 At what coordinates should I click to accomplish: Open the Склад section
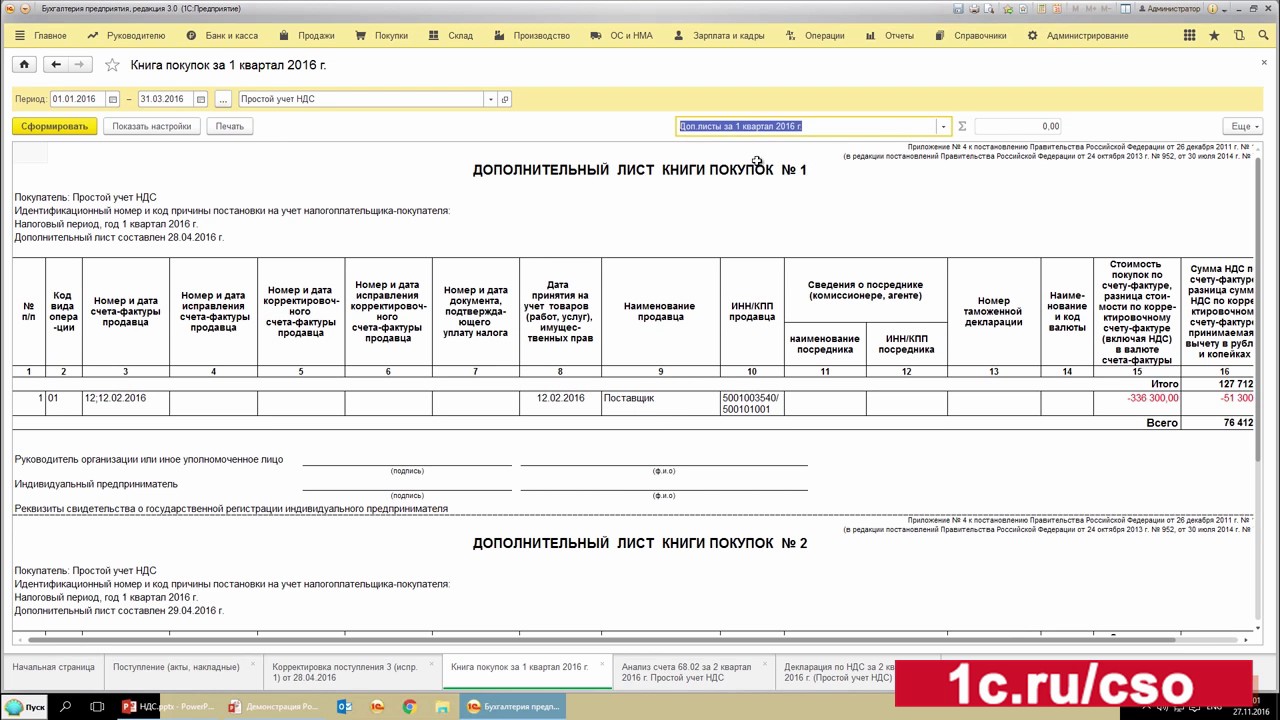click(x=451, y=35)
